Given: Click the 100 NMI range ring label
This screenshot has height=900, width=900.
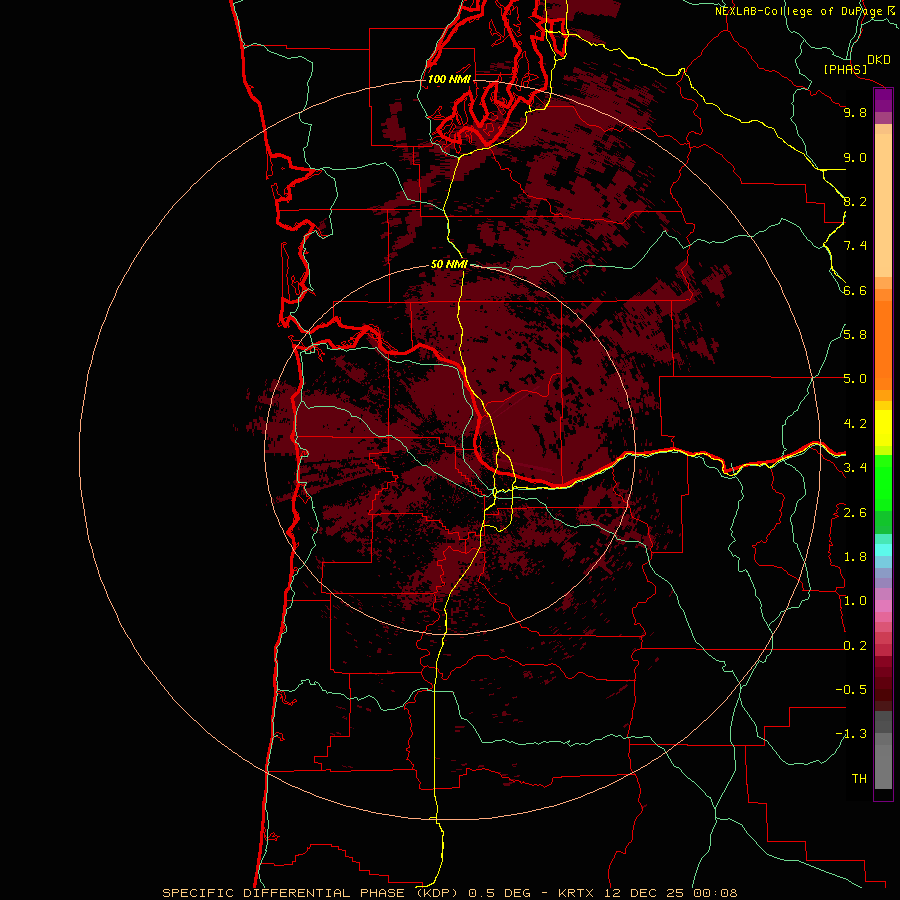Looking at the screenshot, I should click(449, 79).
